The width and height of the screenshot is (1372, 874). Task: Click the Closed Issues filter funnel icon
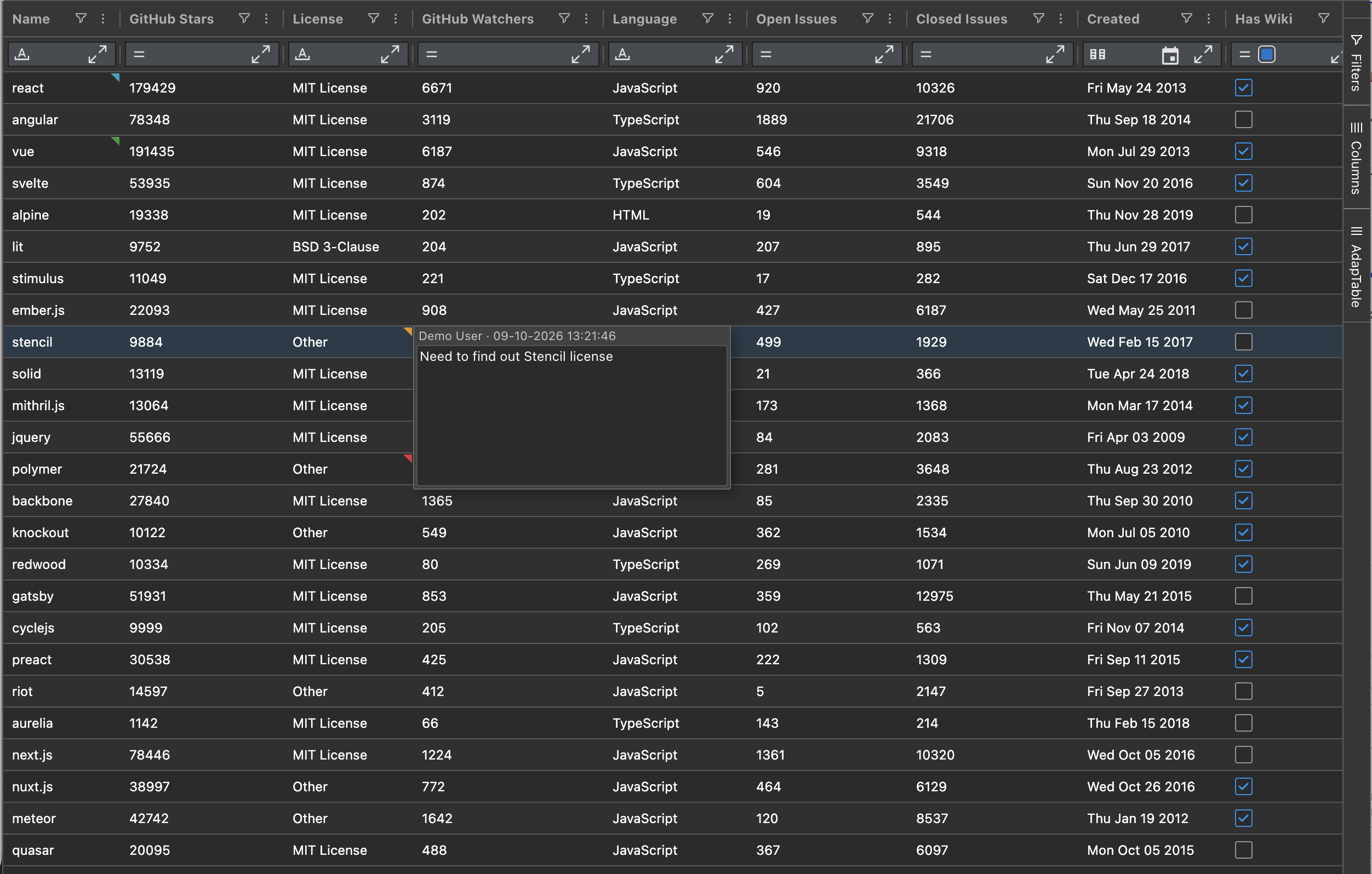point(1039,19)
